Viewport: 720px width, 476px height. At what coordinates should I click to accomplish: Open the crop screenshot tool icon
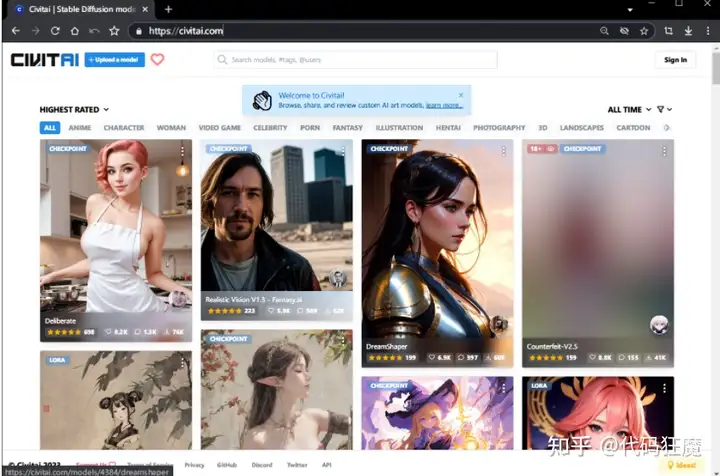tap(669, 31)
